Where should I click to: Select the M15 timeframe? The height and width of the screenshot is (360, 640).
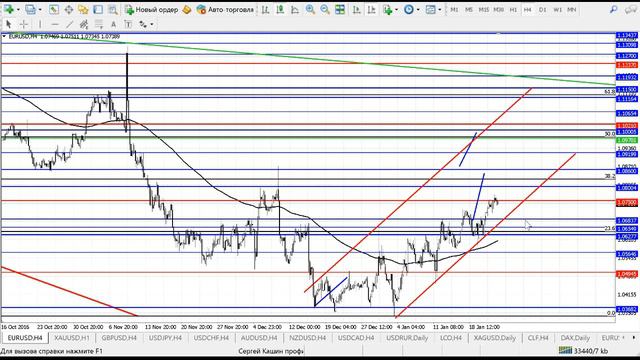tap(483, 9)
